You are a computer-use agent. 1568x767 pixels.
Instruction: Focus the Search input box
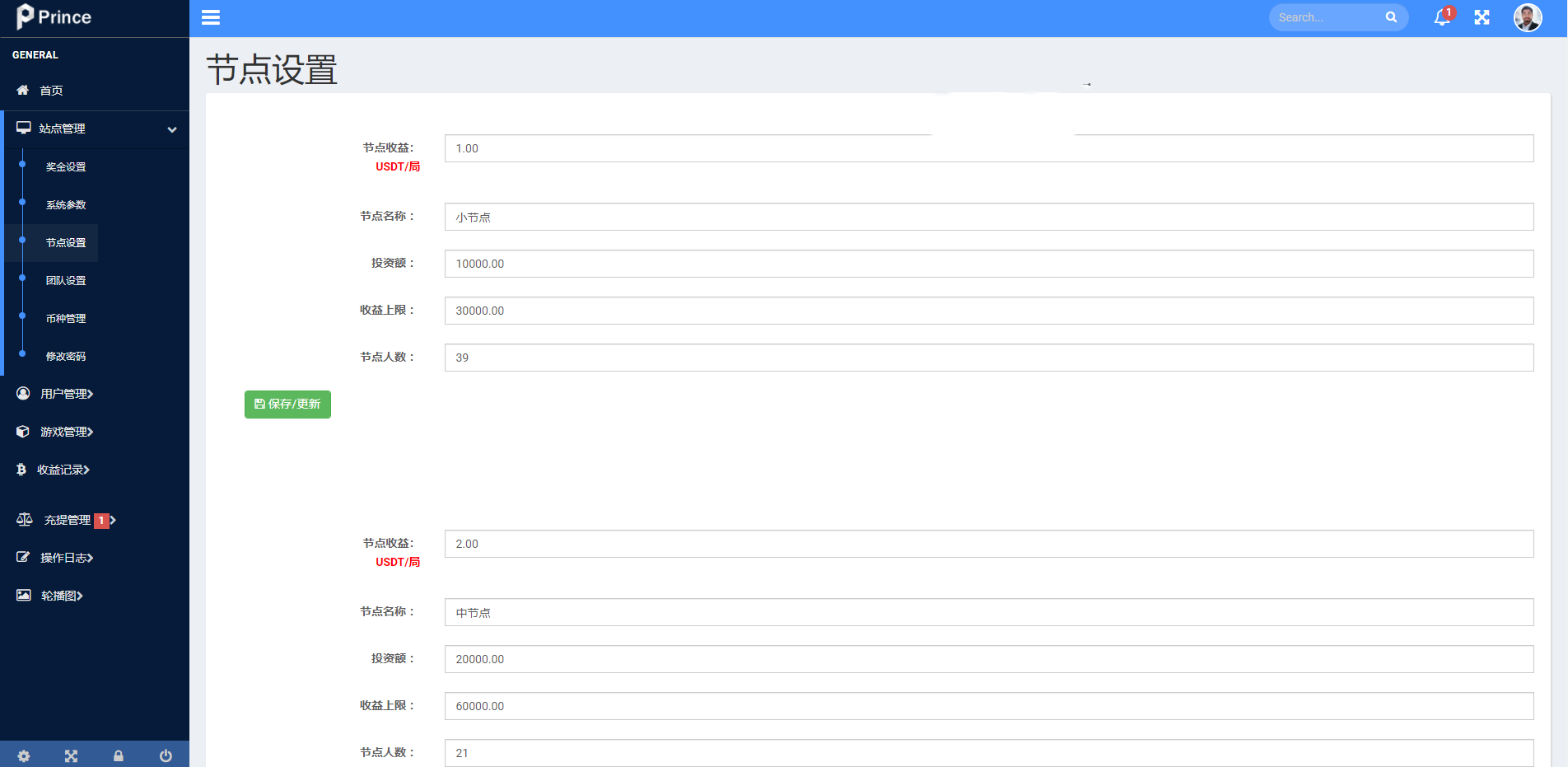[1326, 17]
